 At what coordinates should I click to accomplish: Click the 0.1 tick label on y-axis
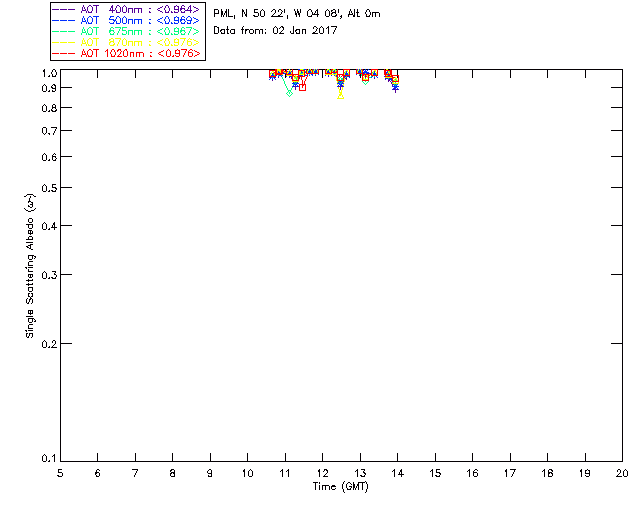click(x=49, y=459)
